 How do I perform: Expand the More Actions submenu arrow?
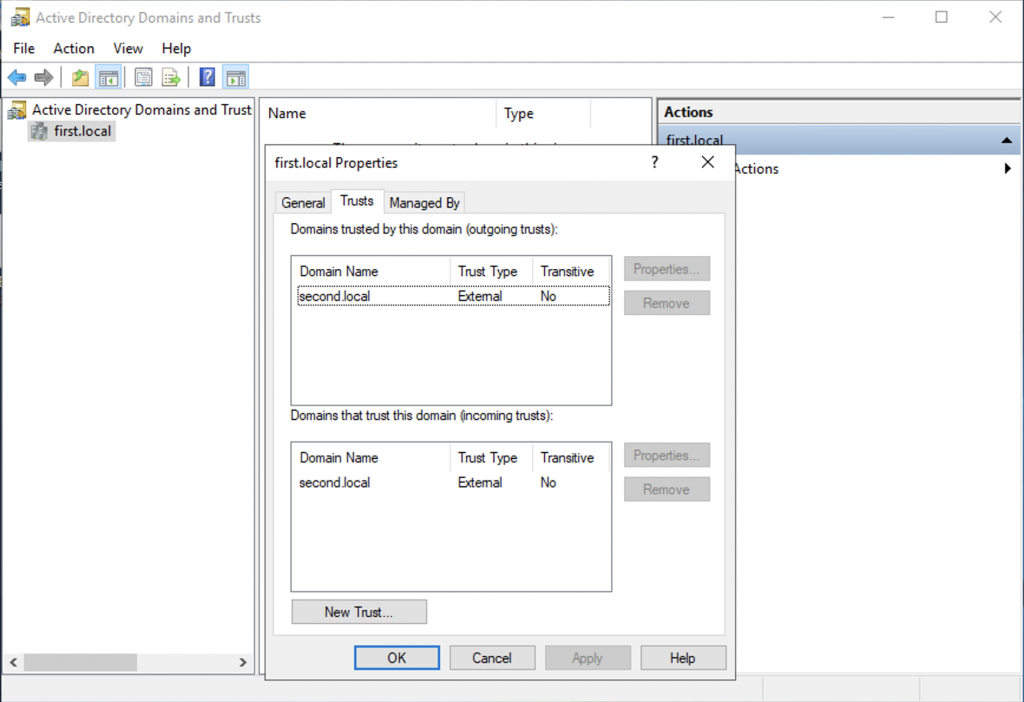pos(1008,168)
